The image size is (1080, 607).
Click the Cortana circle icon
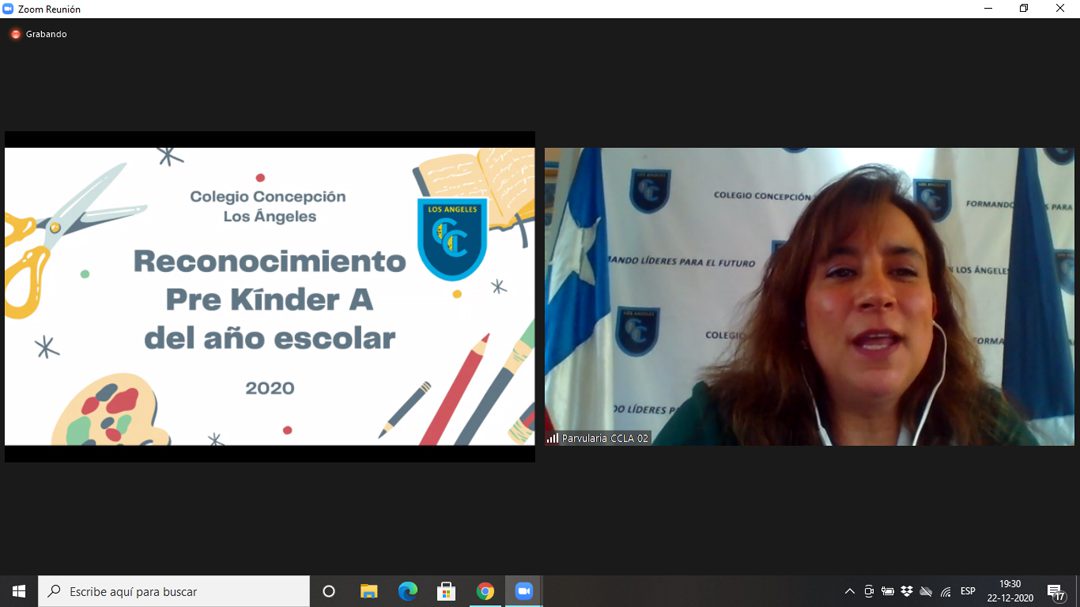click(328, 591)
